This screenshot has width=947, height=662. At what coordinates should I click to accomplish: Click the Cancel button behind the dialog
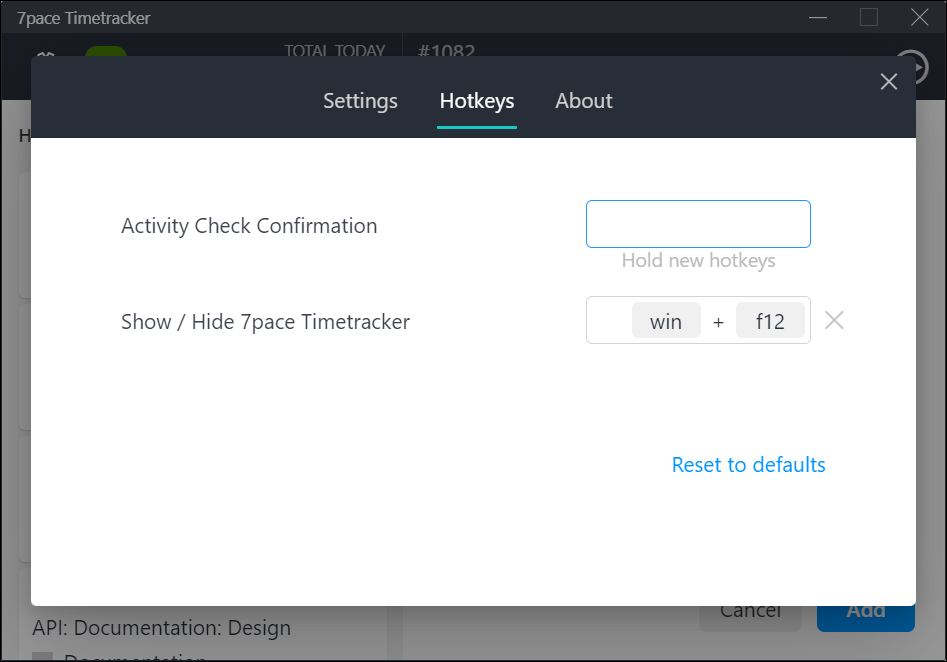(x=750, y=617)
